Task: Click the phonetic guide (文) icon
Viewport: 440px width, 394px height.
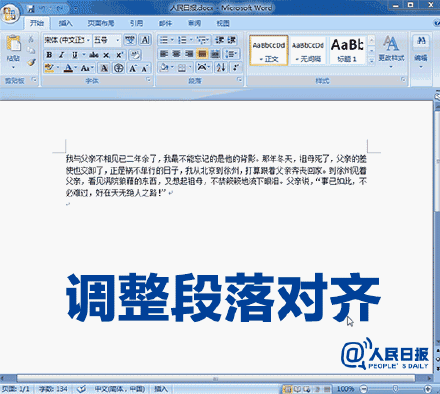Action: pyautogui.click(x=130, y=40)
